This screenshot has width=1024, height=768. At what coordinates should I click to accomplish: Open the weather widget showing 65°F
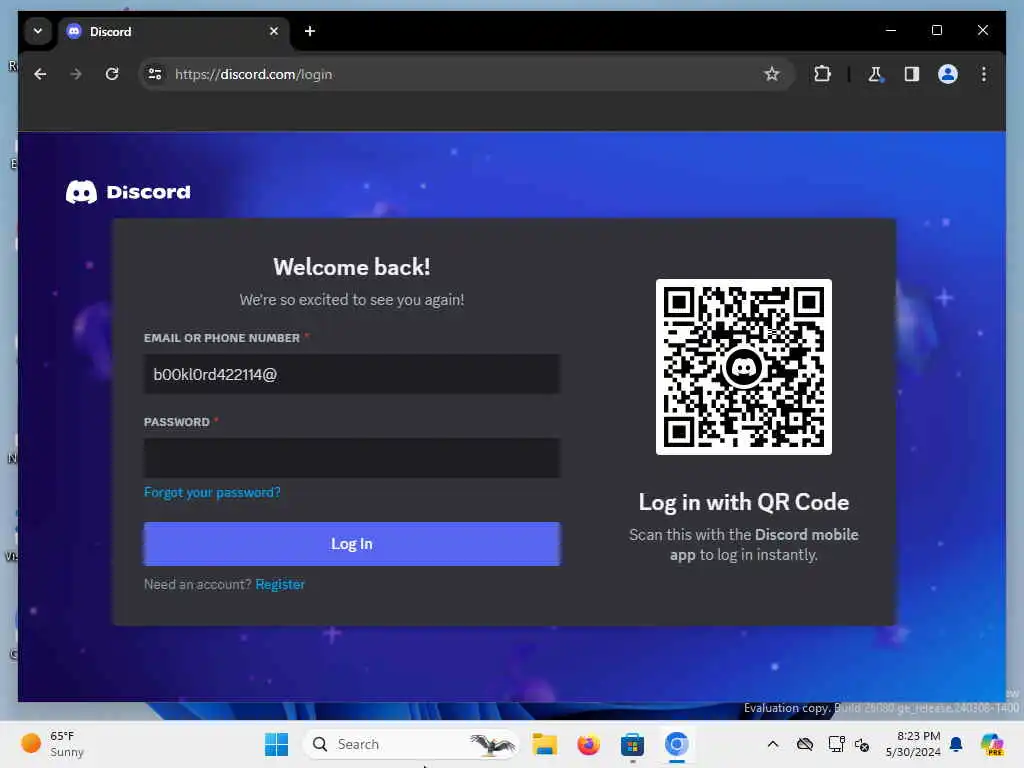(54, 744)
